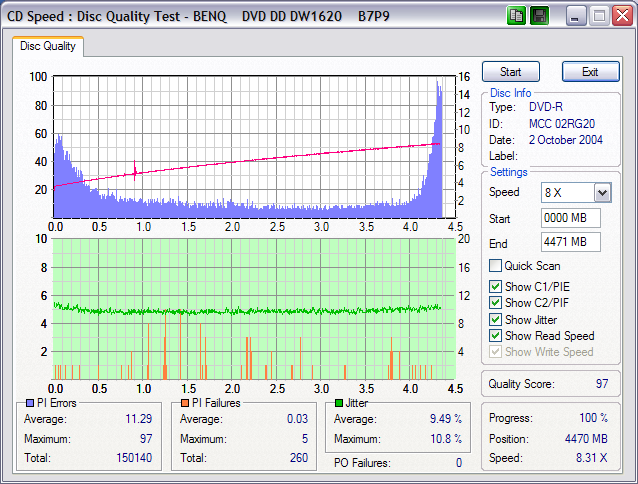
Task: Click the orange PI Failures legend swatch
Action: (x=184, y=403)
